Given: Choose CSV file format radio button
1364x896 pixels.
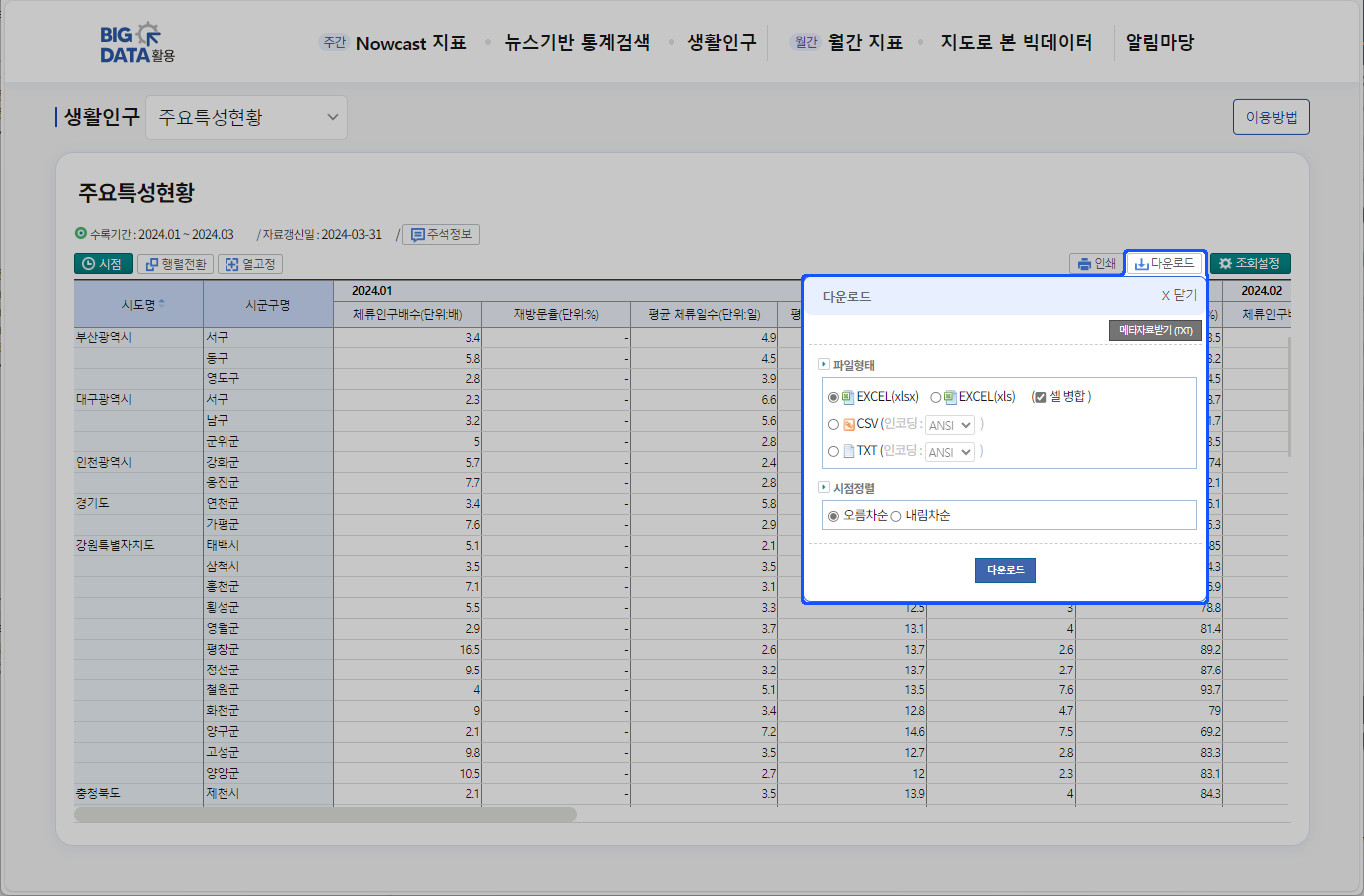Looking at the screenshot, I should tap(834, 425).
